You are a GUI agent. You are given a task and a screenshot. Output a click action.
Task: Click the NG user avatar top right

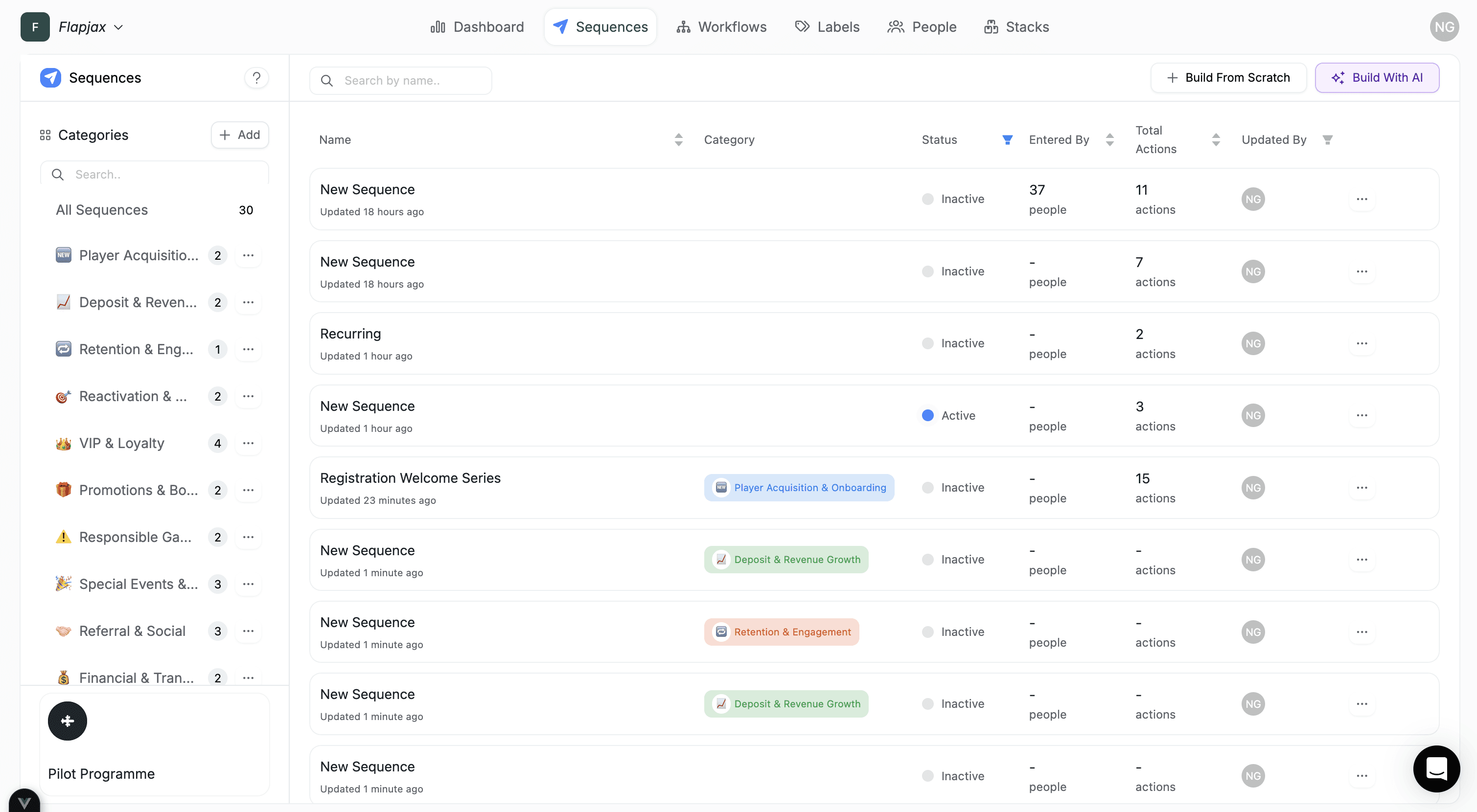pos(1444,27)
